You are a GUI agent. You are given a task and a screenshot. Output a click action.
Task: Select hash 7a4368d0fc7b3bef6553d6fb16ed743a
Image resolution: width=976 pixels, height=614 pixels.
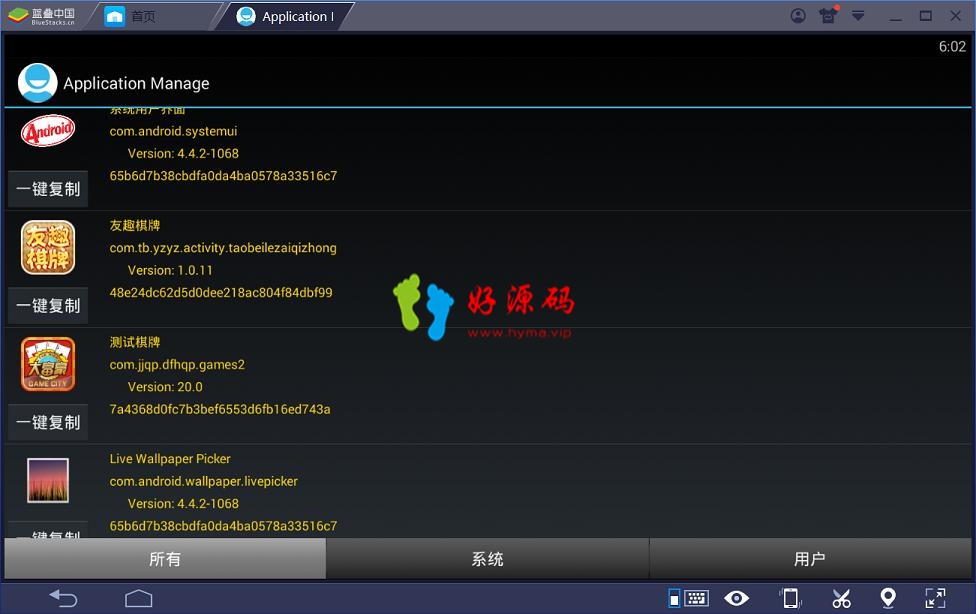pos(220,409)
